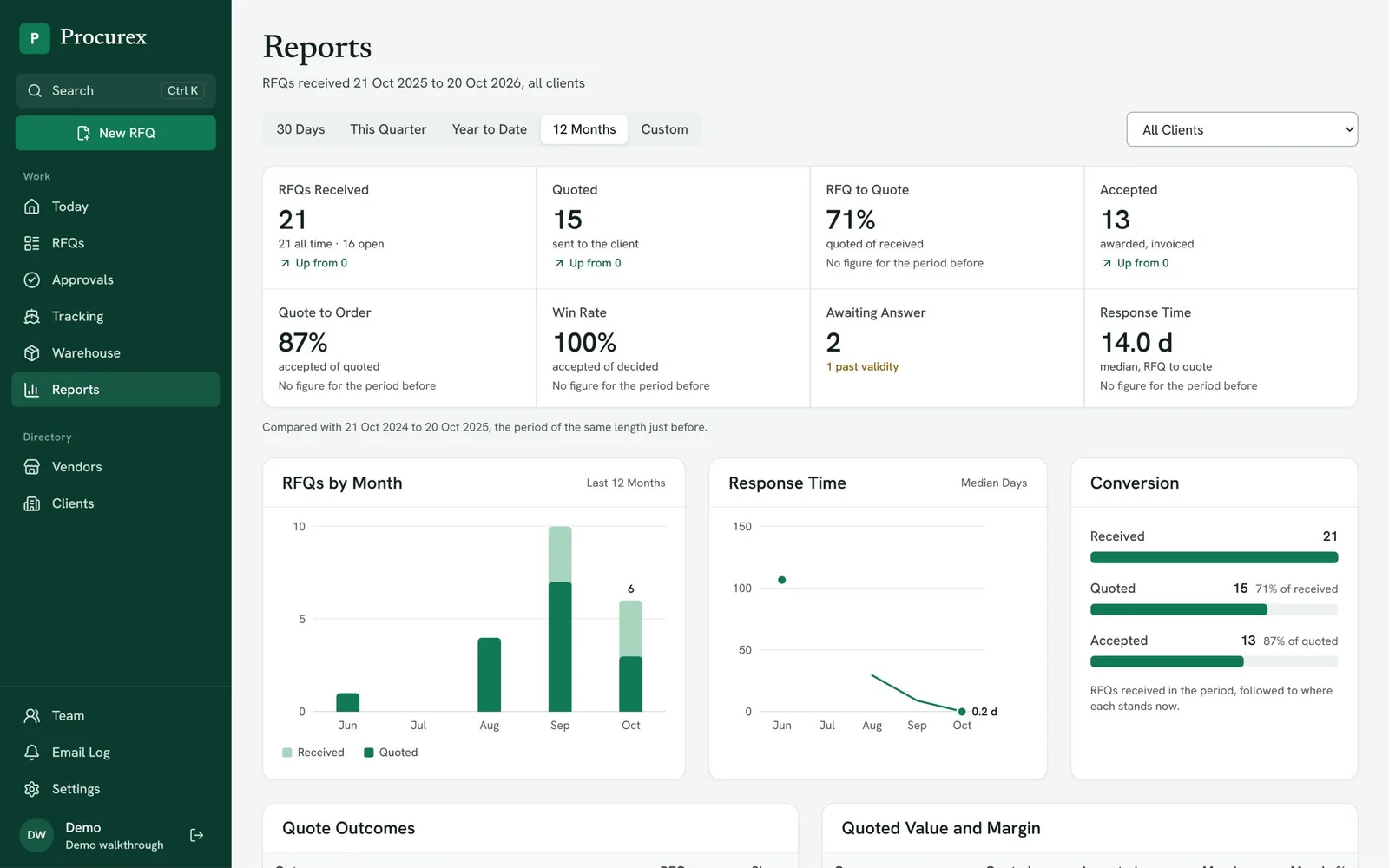The image size is (1389, 868).
Task: Click the Quote Outcomes card heading
Action: coord(349,828)
